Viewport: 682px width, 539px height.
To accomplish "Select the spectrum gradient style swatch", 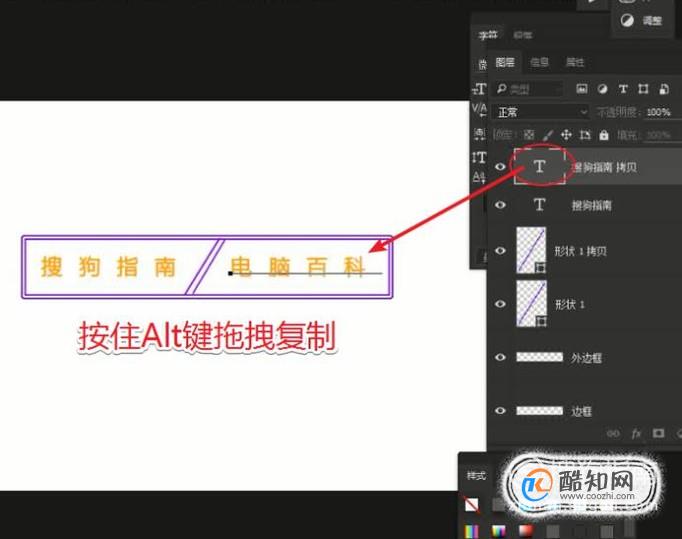I will [x=499, y=531].
